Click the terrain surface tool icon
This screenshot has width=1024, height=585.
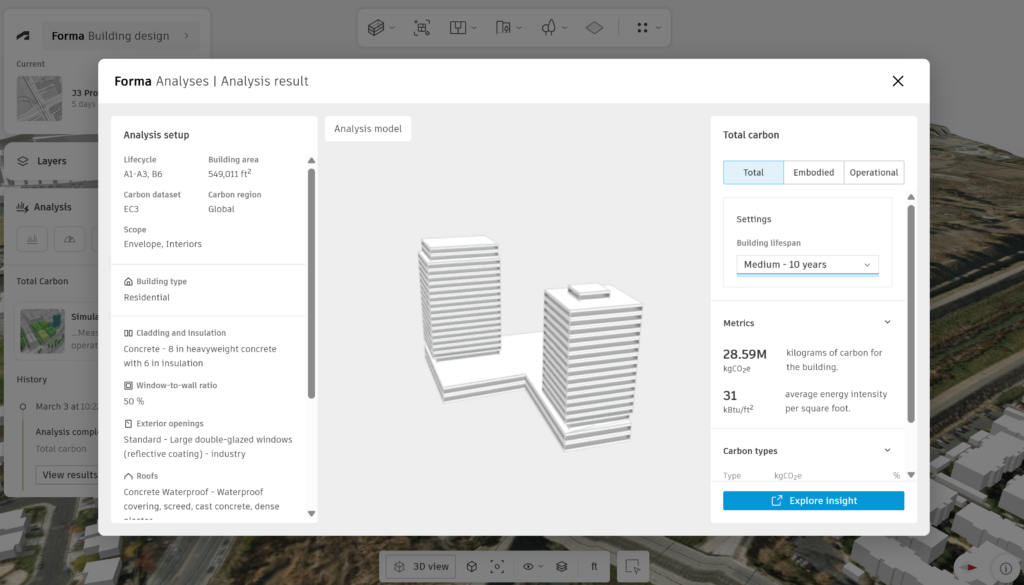click(x=594, y=28)
